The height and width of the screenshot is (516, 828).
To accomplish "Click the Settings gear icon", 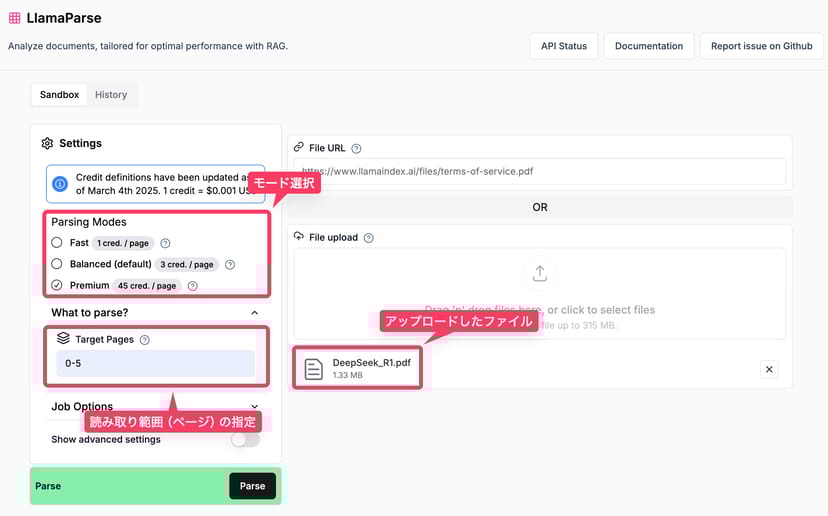I will tap(47, 143).
